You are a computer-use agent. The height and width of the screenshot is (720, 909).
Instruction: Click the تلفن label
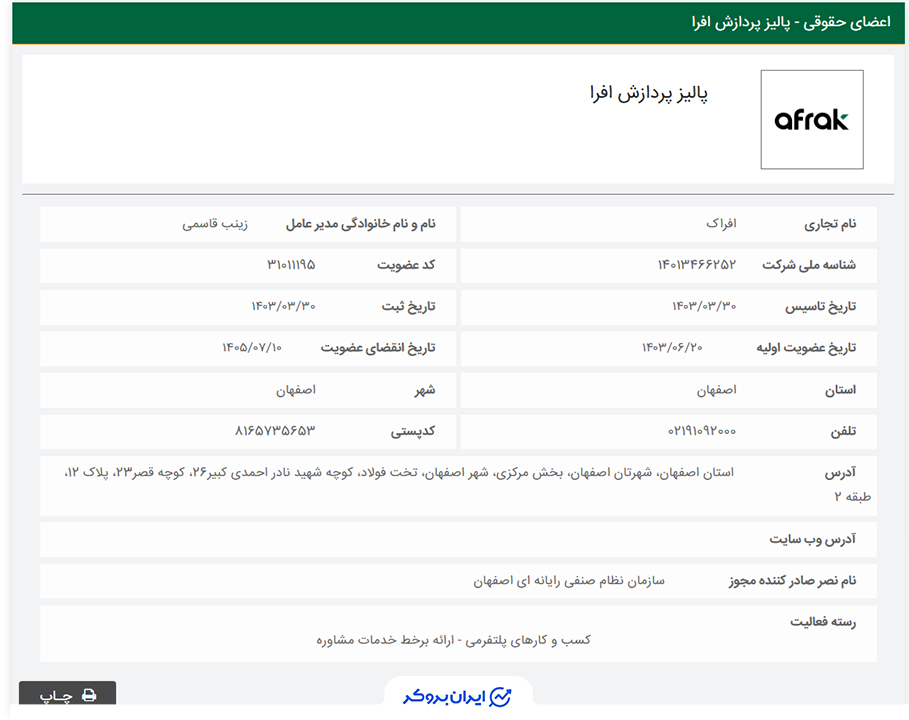pyautogui.click(x=843, y=431)
